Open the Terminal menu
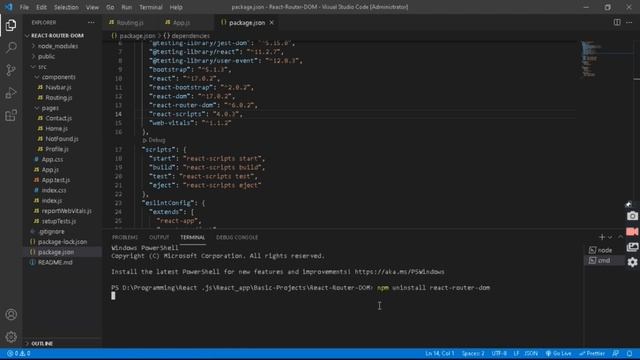This screenshot has width=640, height=360. click(151, 7)
